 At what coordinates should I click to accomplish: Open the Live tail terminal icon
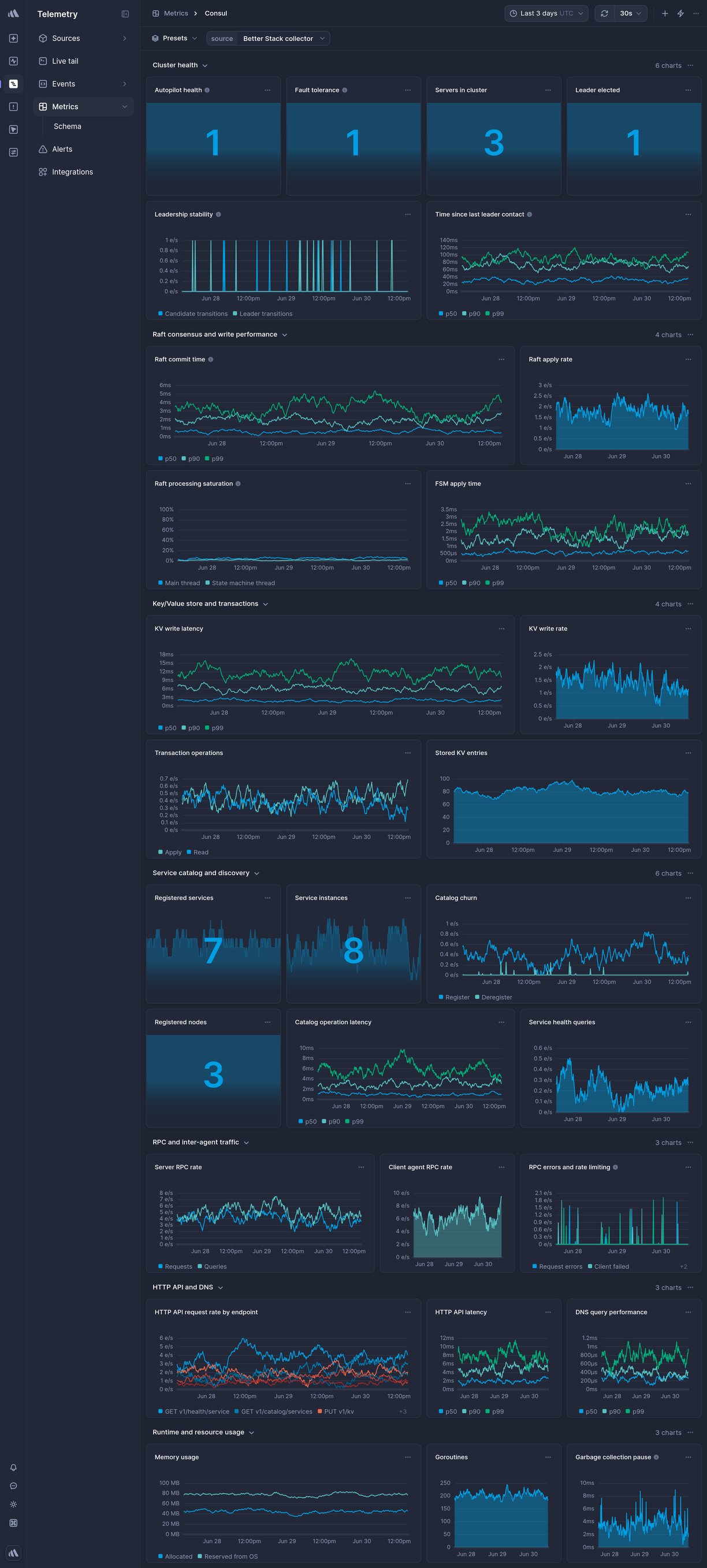(43, 61)
